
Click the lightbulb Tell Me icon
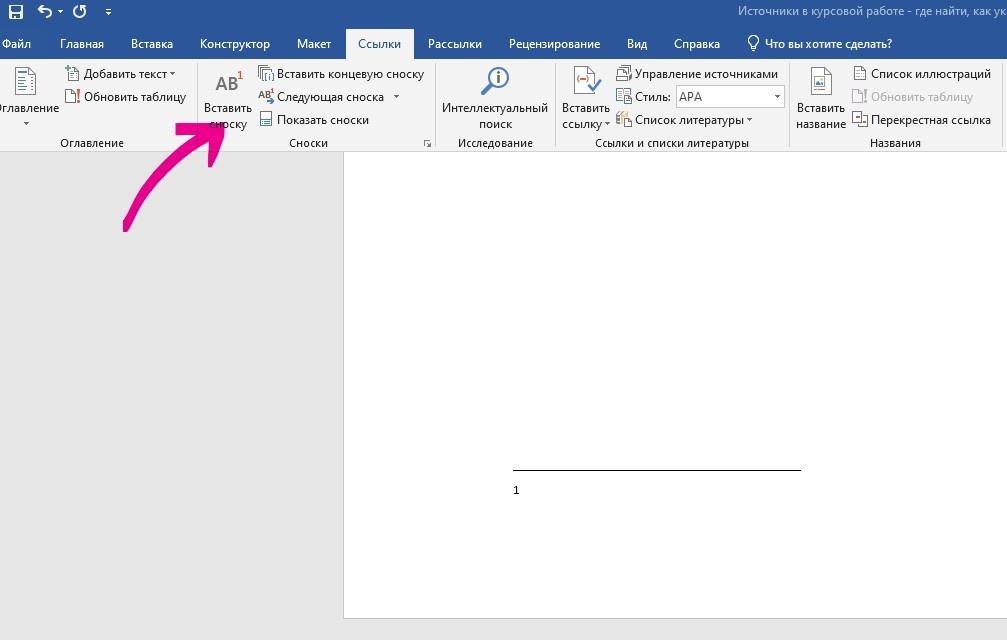(x=753, y=43)
